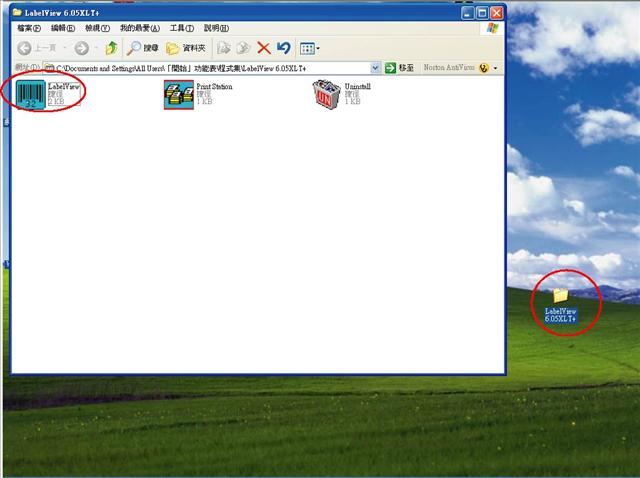Click the red X Delete icon
Viewport: 640px width, 478px height.
coord(264,48)
